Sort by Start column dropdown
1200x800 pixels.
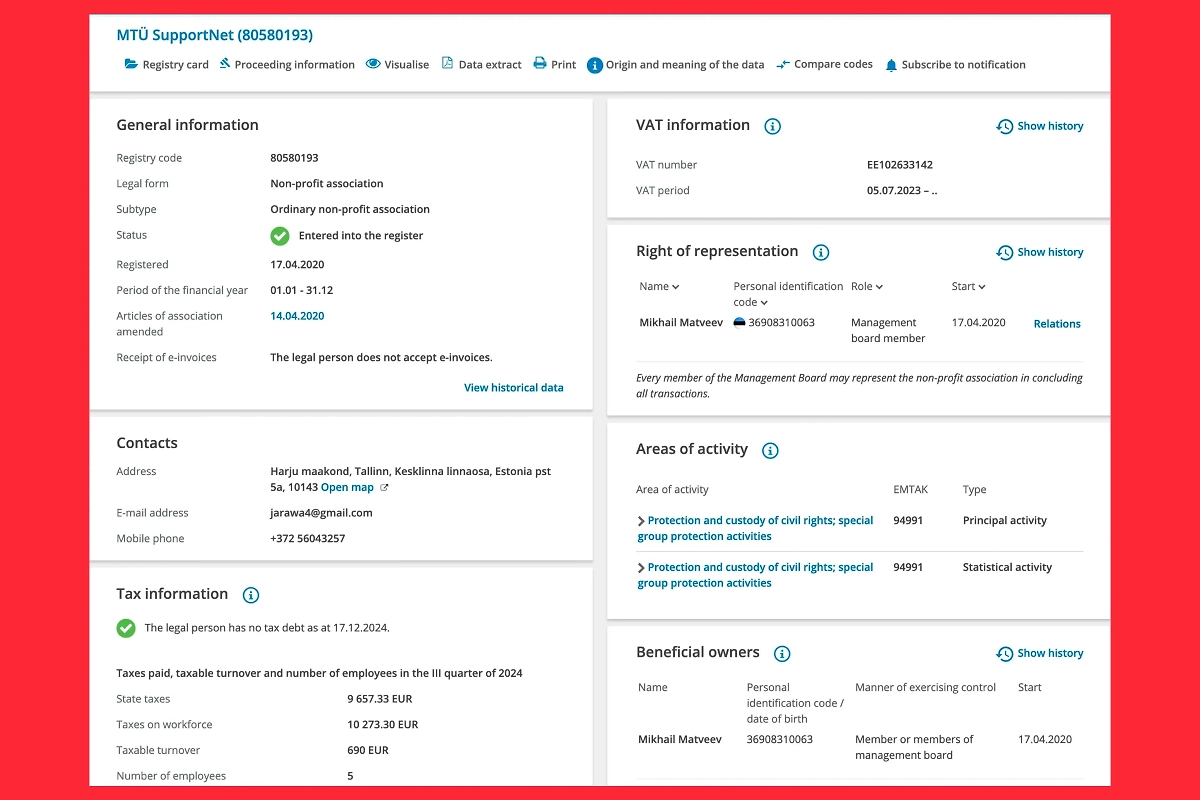click(968, 287)
